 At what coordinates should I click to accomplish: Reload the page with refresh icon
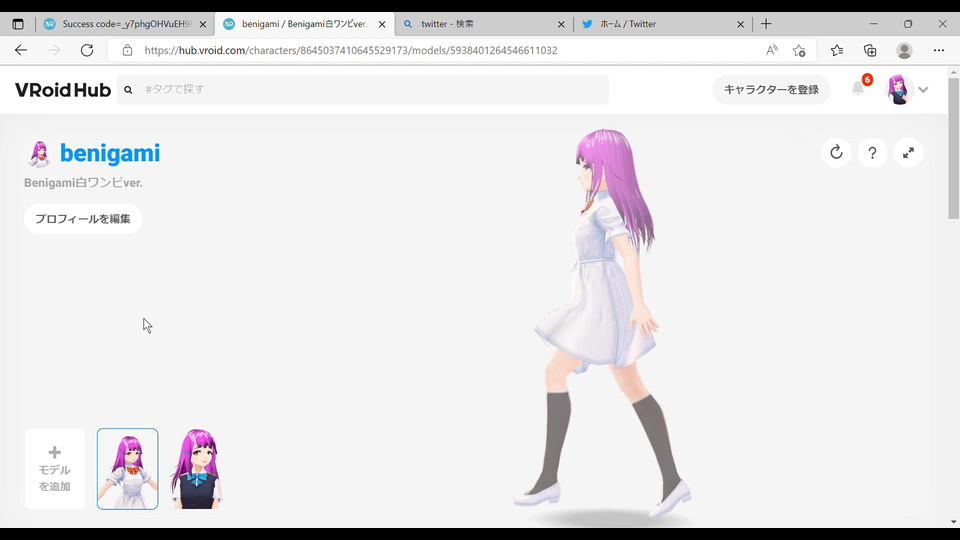coord(87,50)
